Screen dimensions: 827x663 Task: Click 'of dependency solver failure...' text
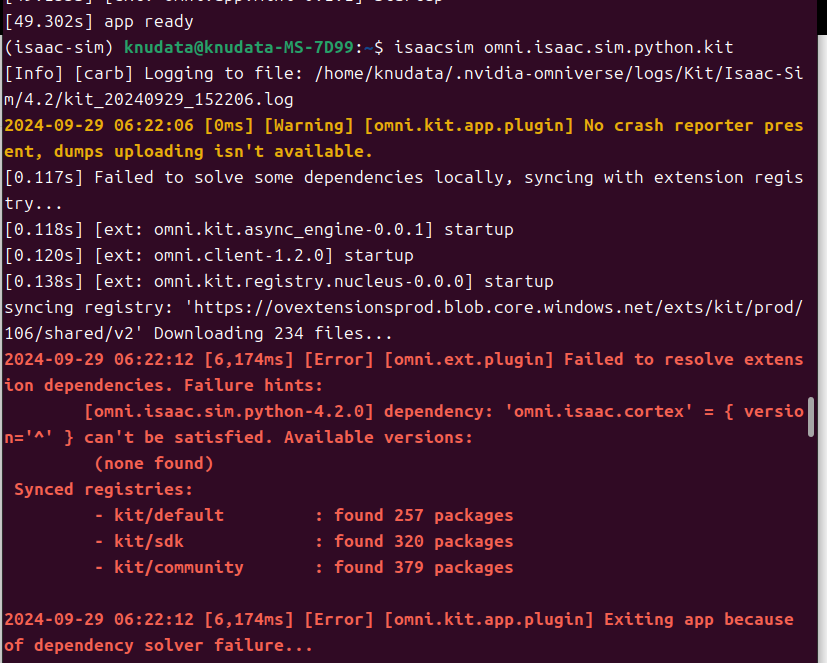158,646
